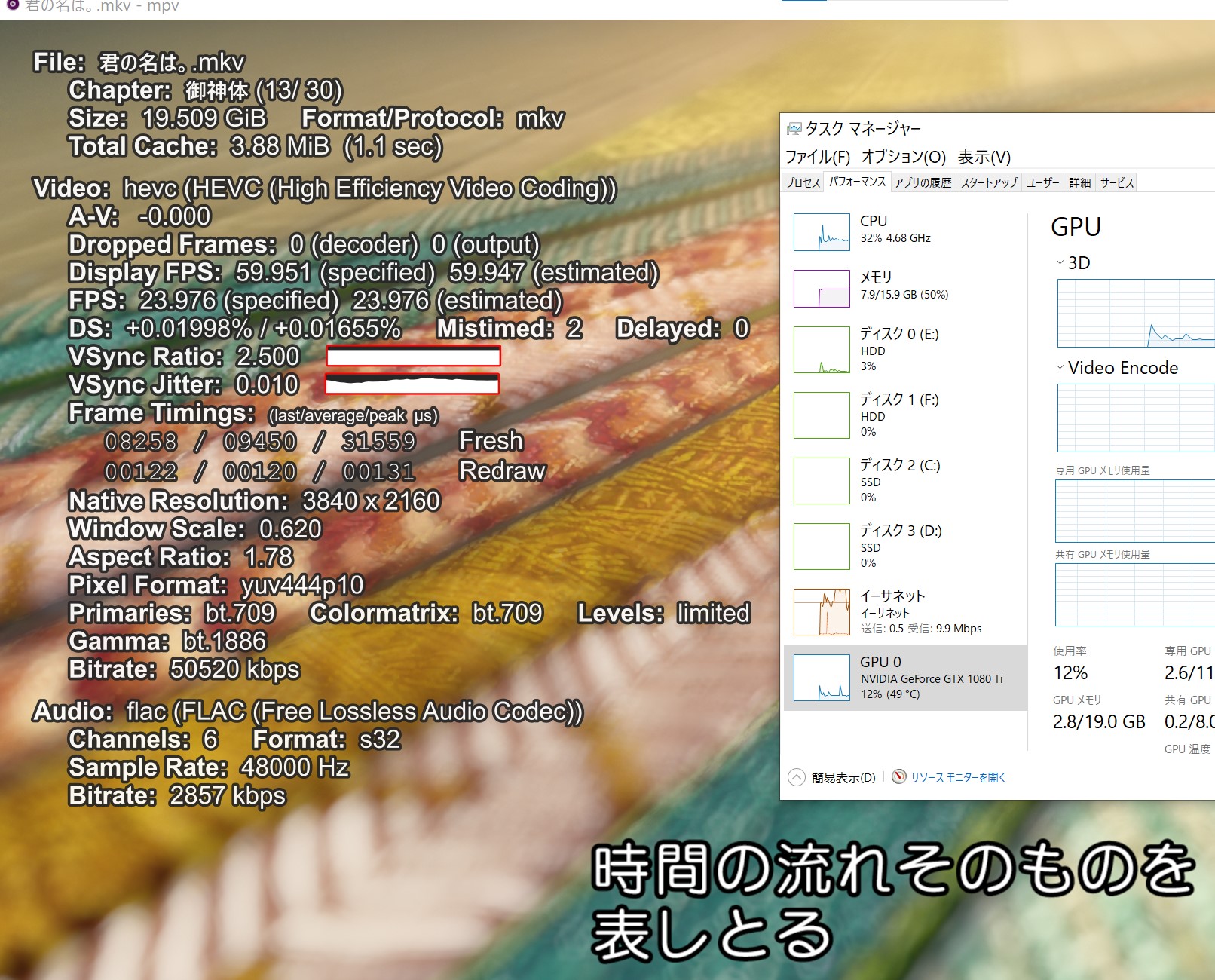Click the 共有 GPU メモリ使用量 graph
1215x980 pixels.
point(1135,595)
